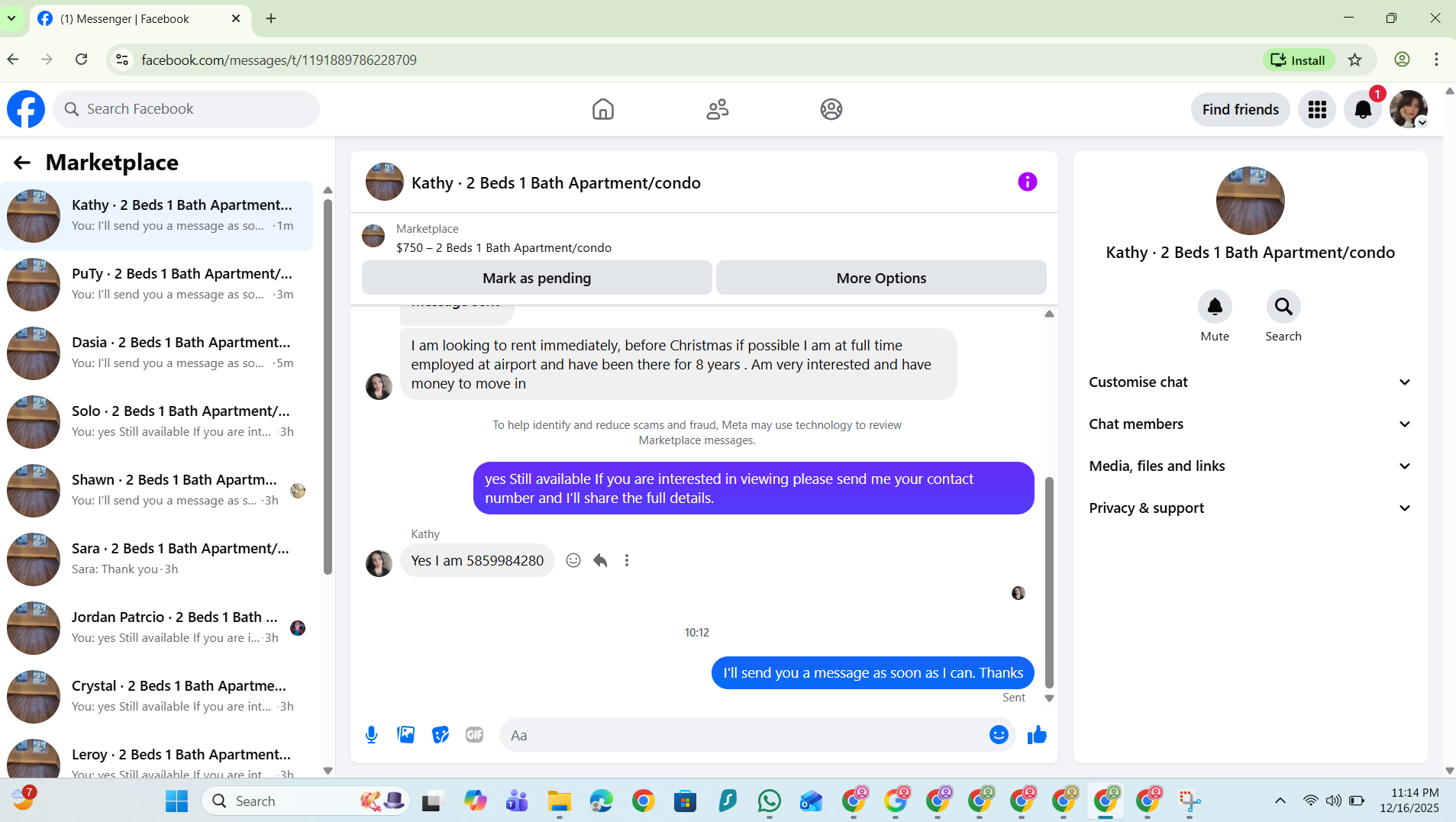Screen dimensions: 1456x822
Task: Show hidden system tray icons
Action: click(1280, 801)
